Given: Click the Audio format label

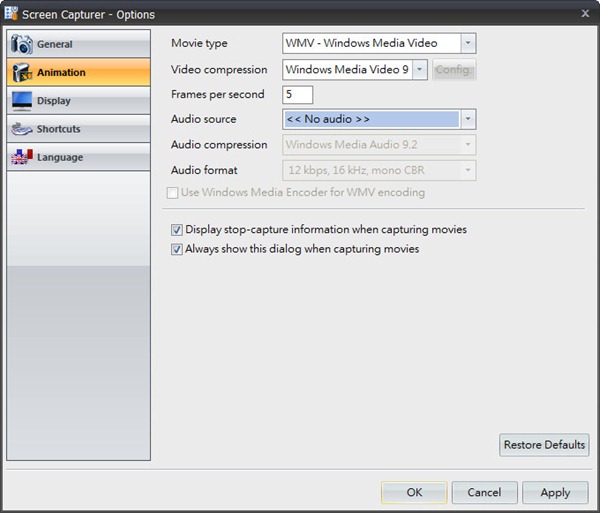Looking at the screenshot, I should coord(204,170).
